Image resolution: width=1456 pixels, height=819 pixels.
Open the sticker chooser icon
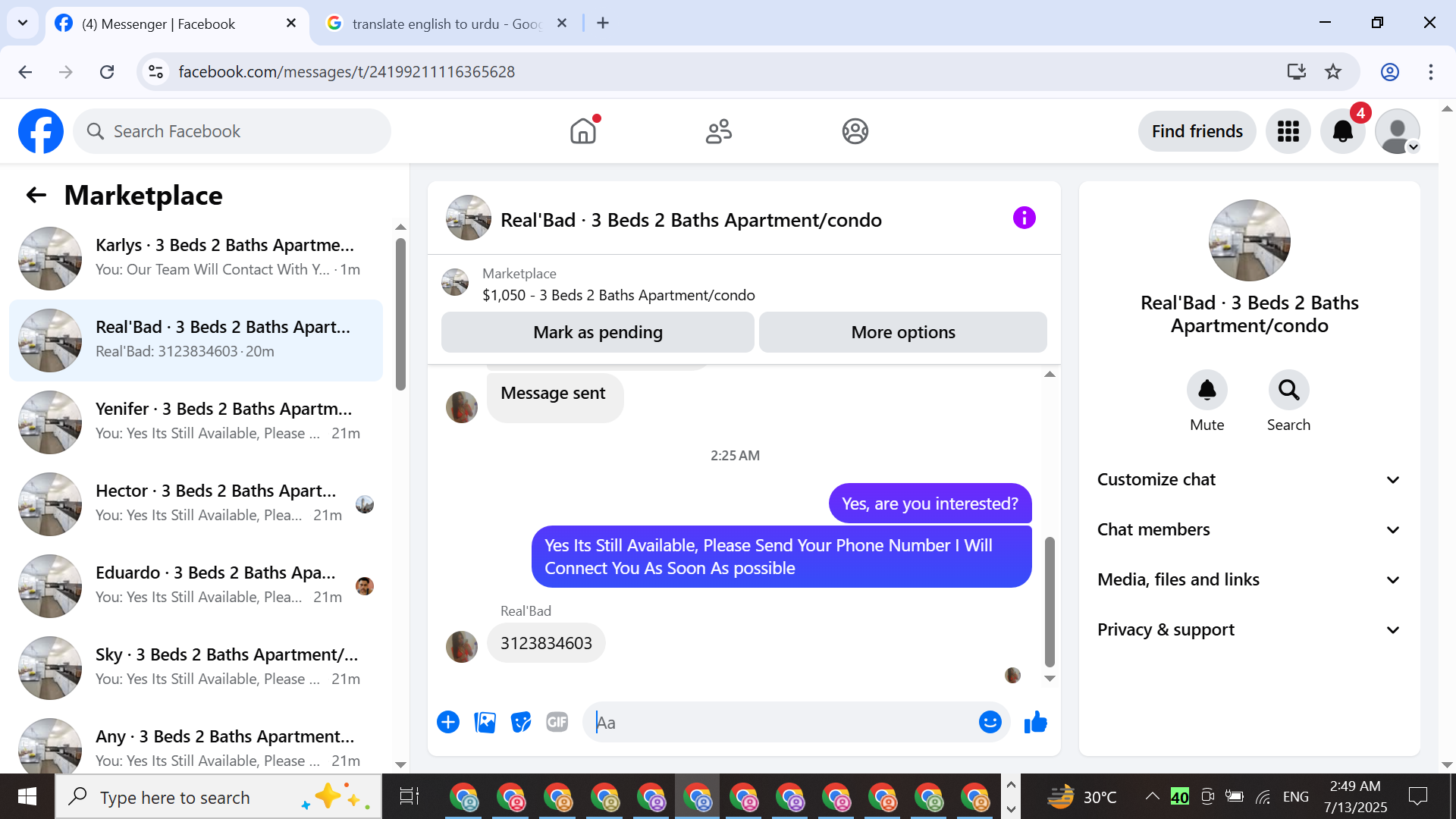[521, 723]
